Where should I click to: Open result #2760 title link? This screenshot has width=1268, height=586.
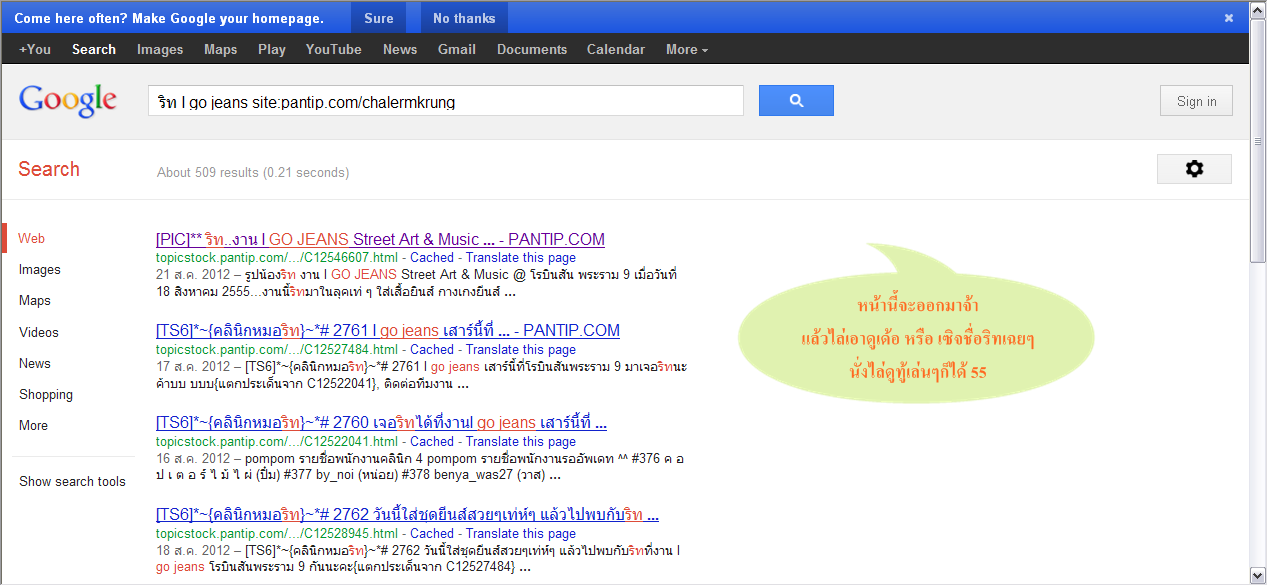click(x=382, y=422)
